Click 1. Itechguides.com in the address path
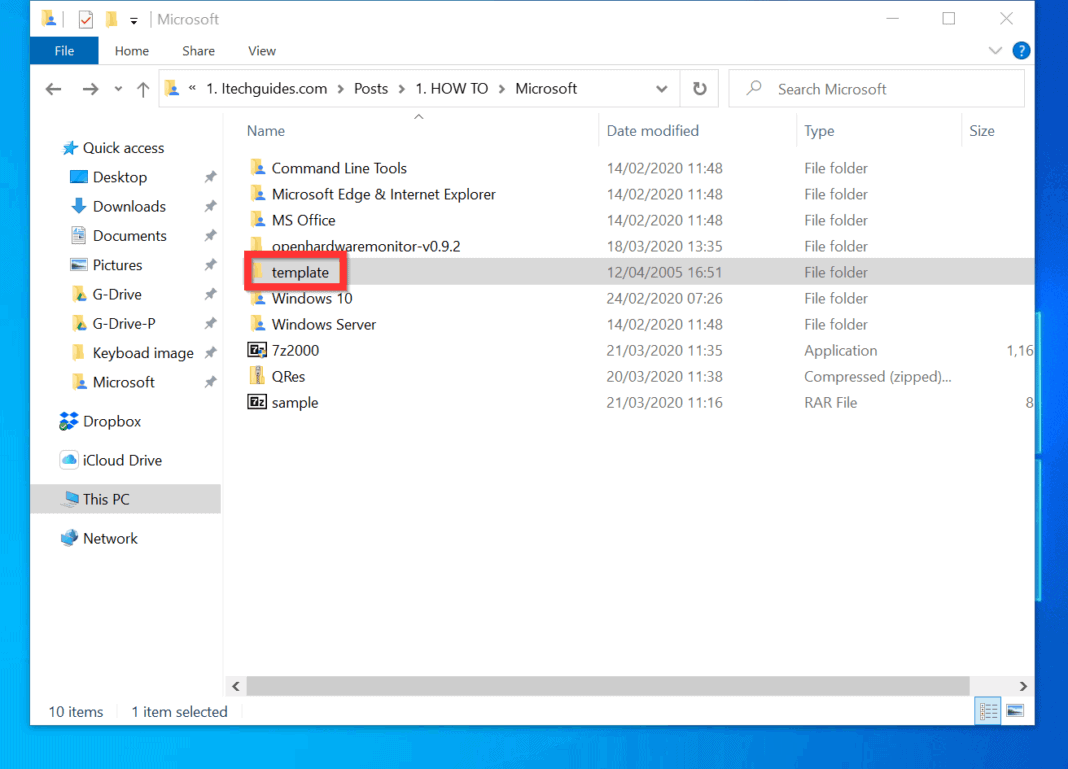The width and height of the screenshot is (1068, 769). 266,89
